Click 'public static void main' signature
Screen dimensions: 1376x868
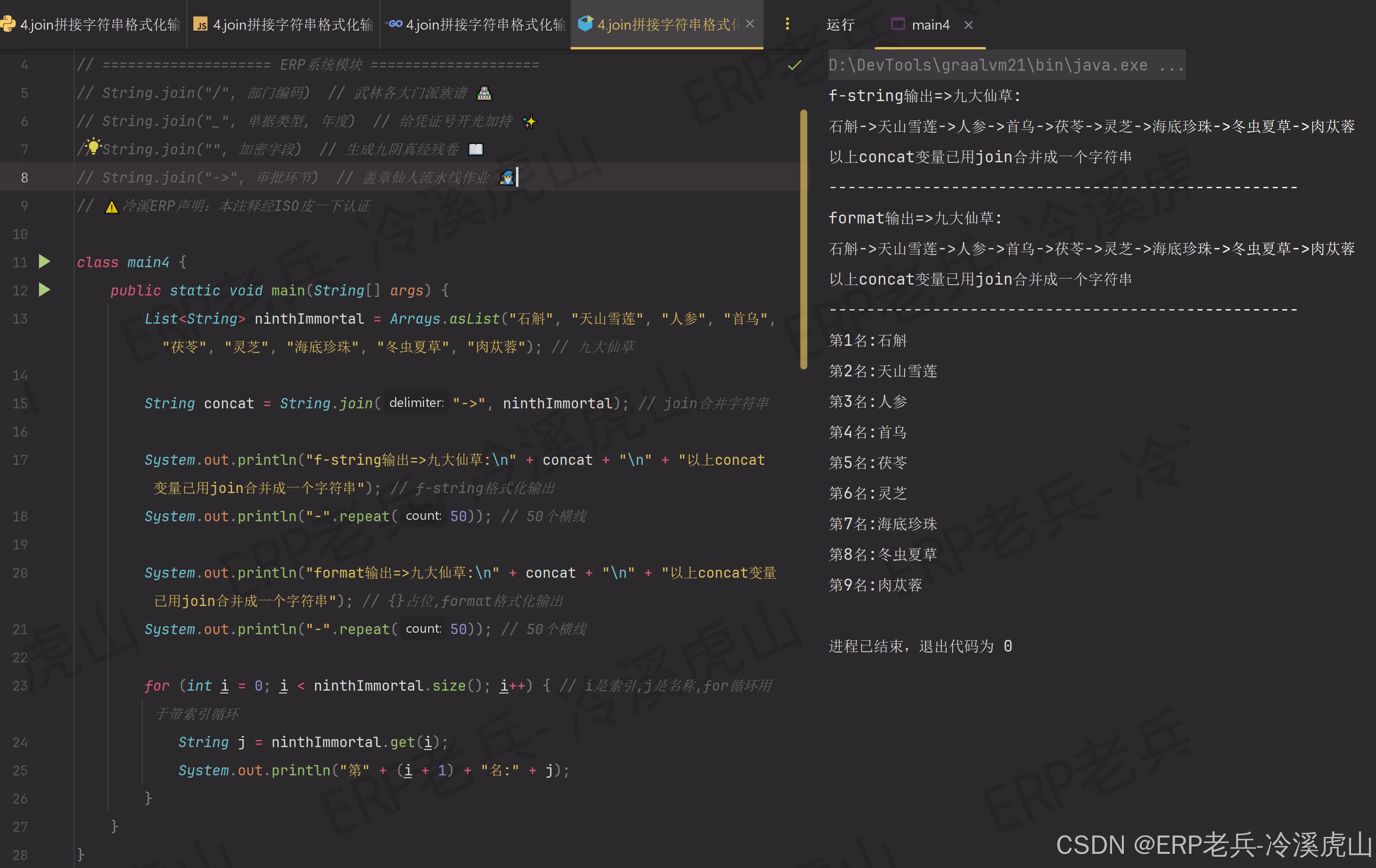click(x=208, y=290)
